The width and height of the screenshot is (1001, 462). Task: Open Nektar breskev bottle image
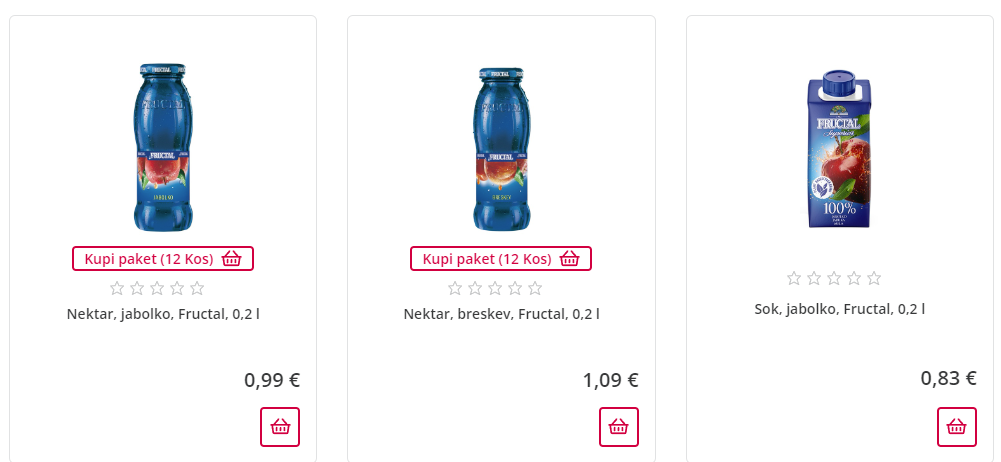coord(501,148)
